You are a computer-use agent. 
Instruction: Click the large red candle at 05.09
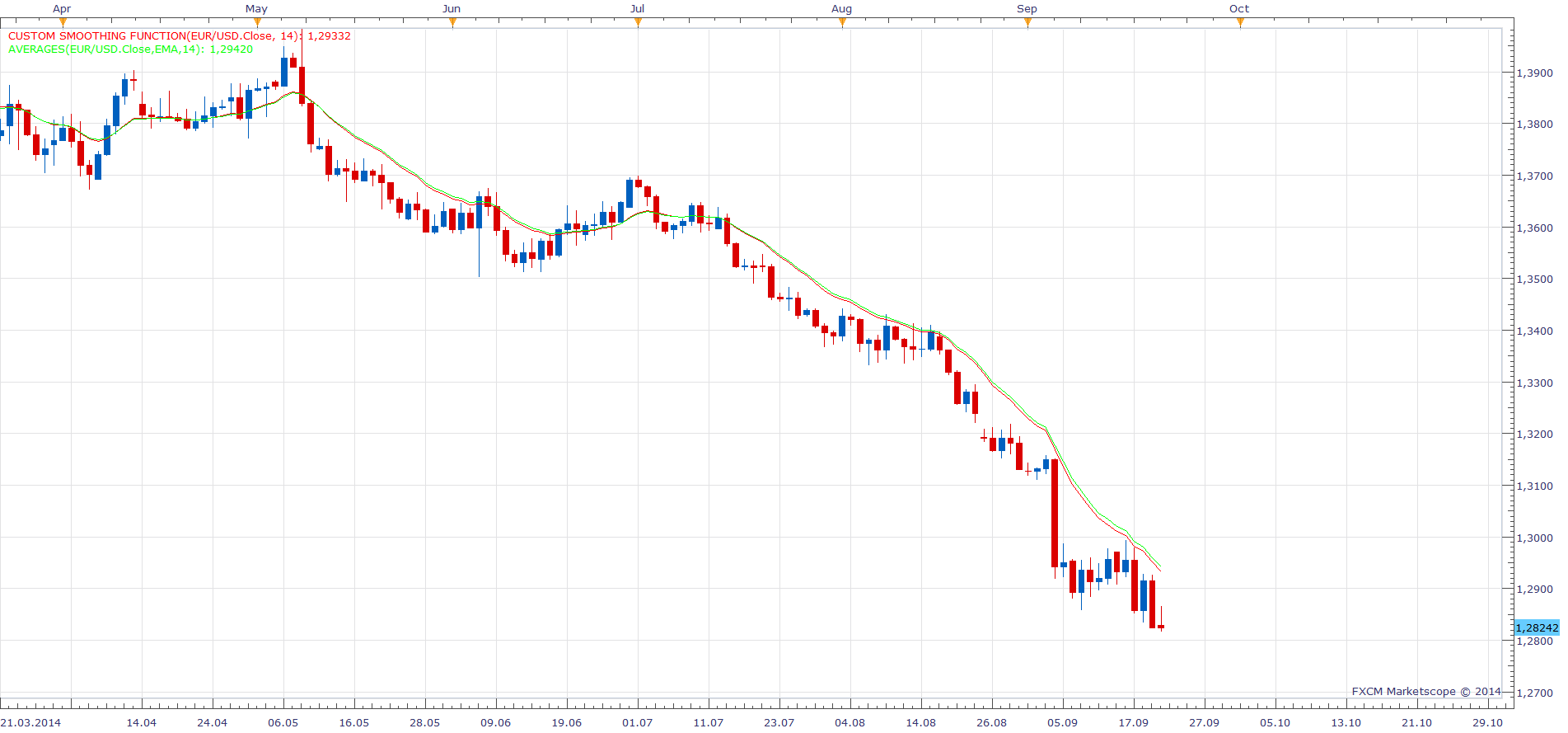pyautogui.click(x=1055, y=513)
